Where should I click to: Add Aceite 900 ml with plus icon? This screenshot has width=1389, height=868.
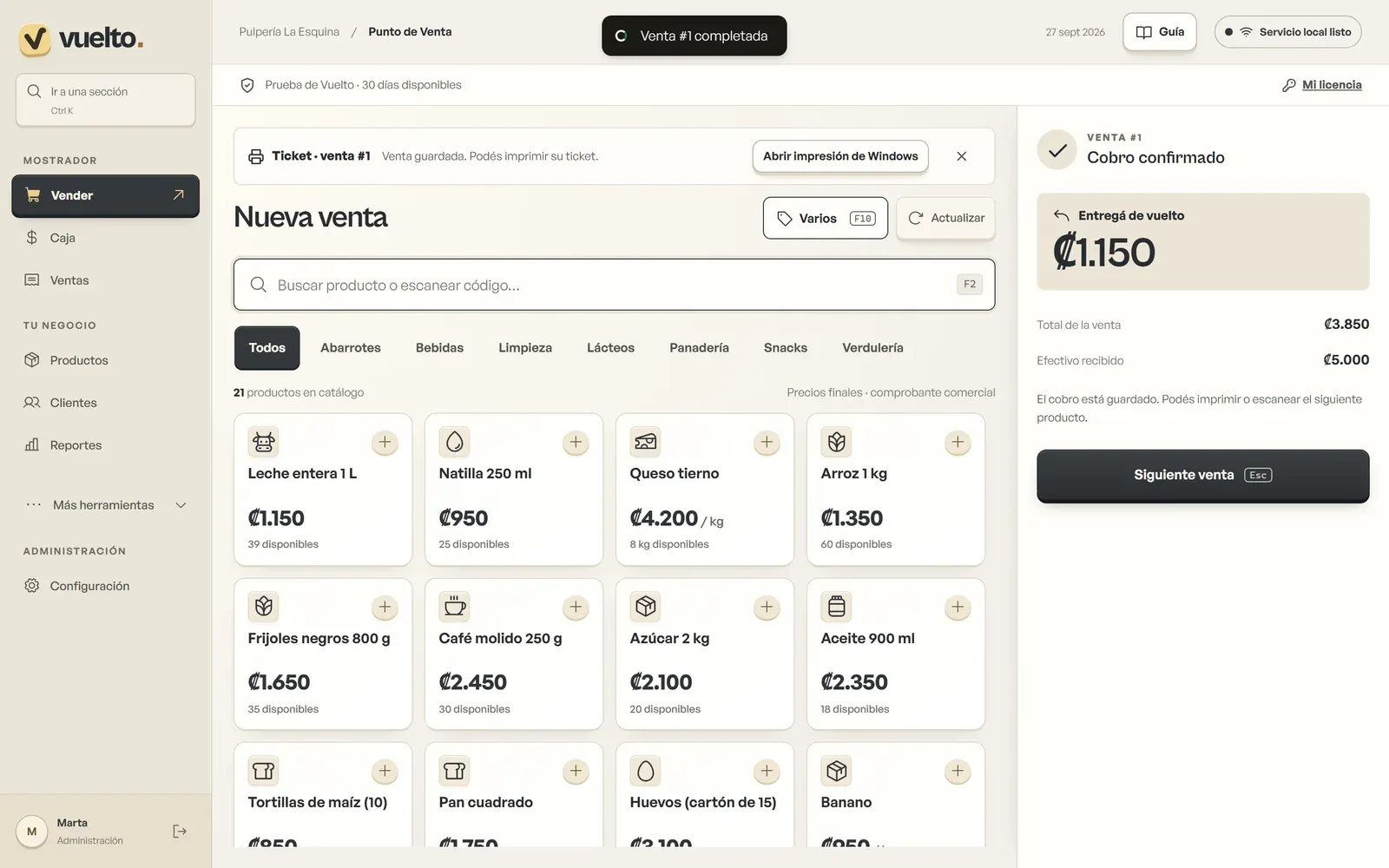click(x=958, y=608)
